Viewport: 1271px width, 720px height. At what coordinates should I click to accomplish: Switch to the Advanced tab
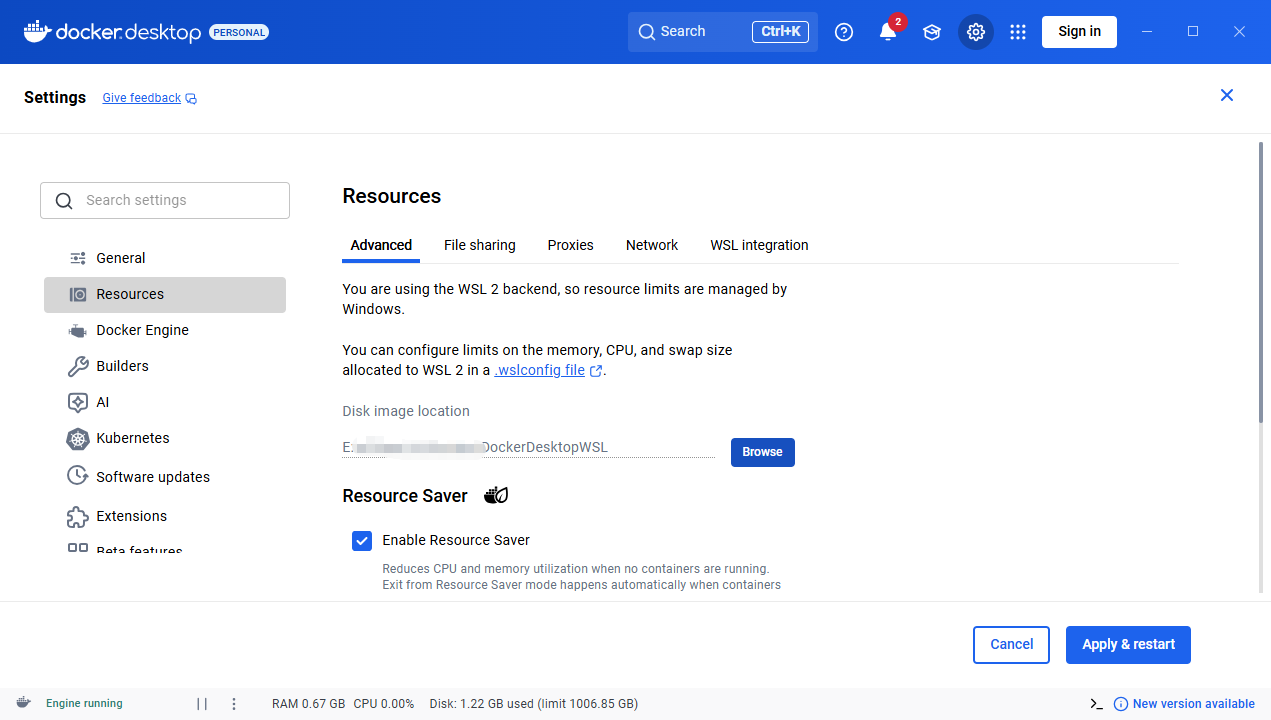tap(381, 245)
